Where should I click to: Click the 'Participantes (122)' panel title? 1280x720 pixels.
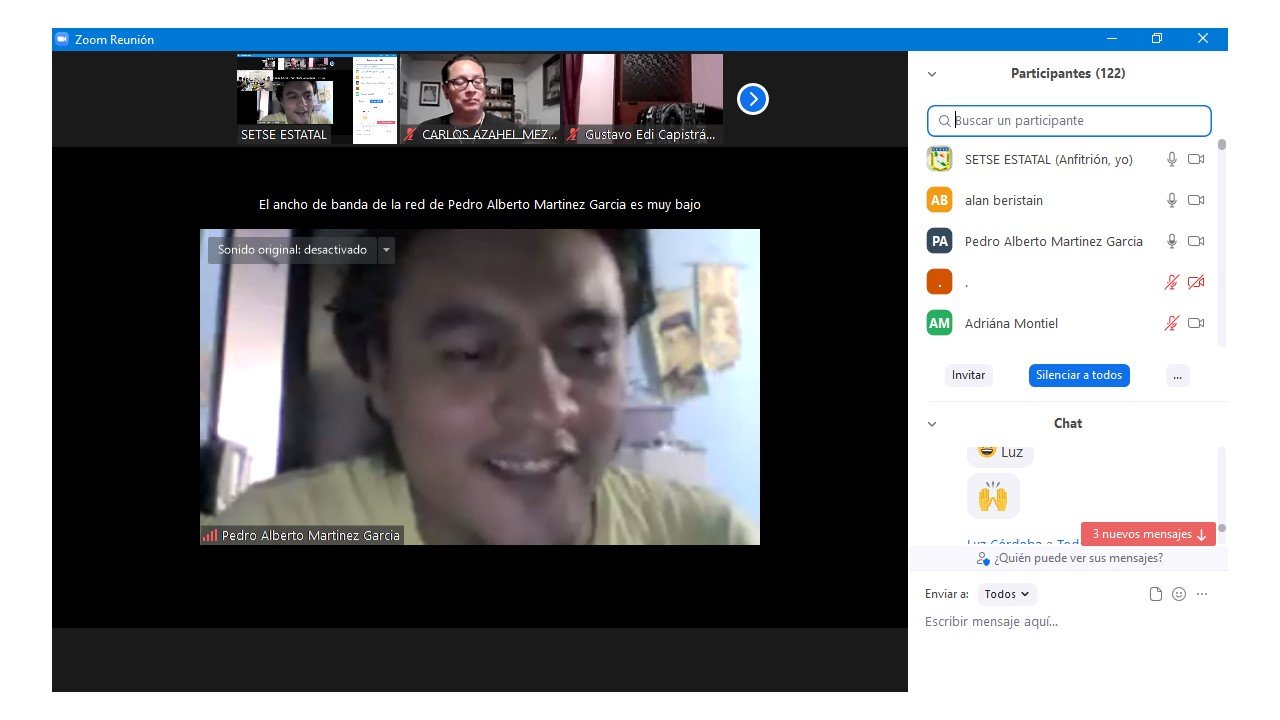pyautogui.click(x=1068, y=73)
